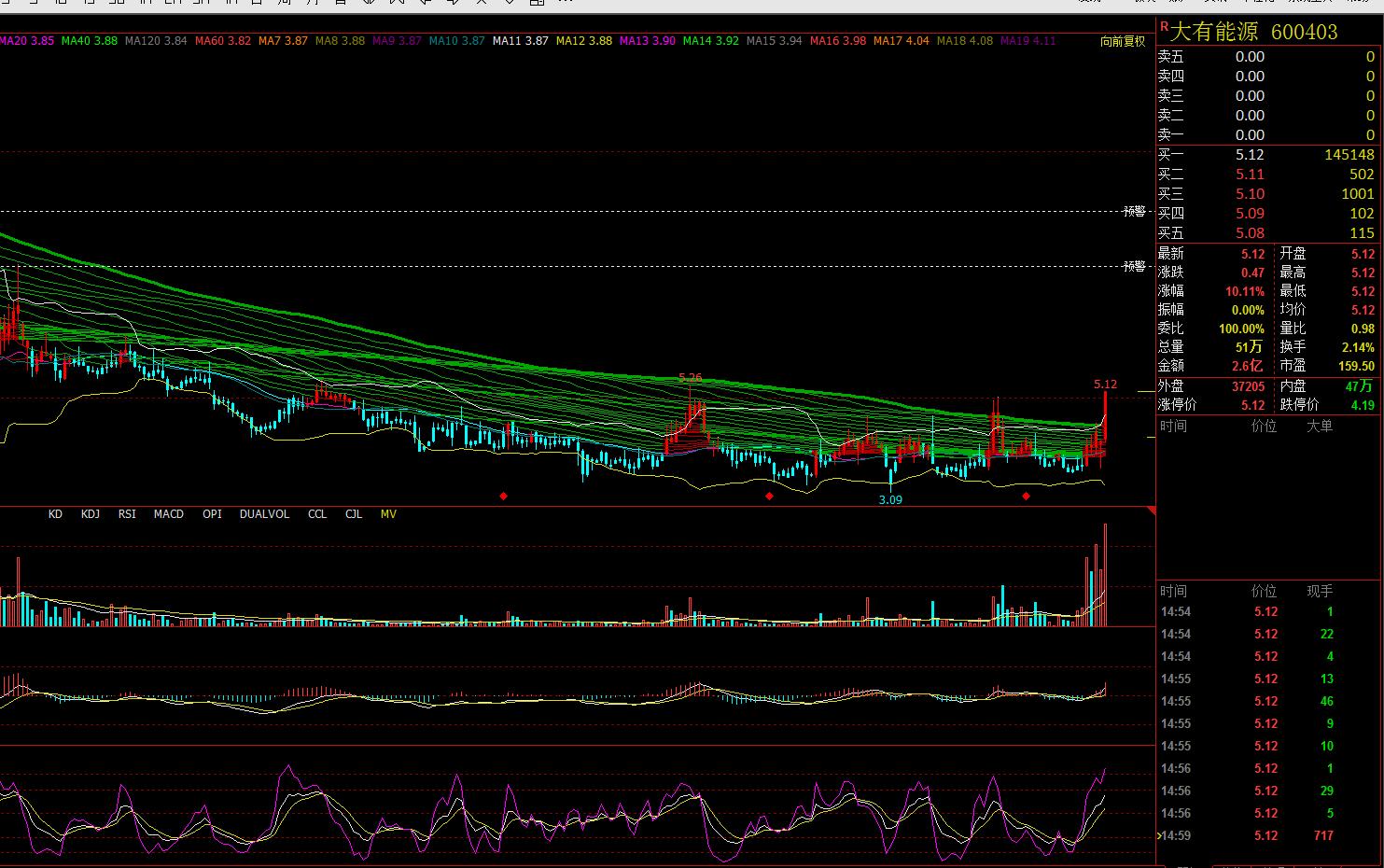This screenshot has height=868, width=1384.
Task: Switch indicator to KD
Action: tap(55, 514)
